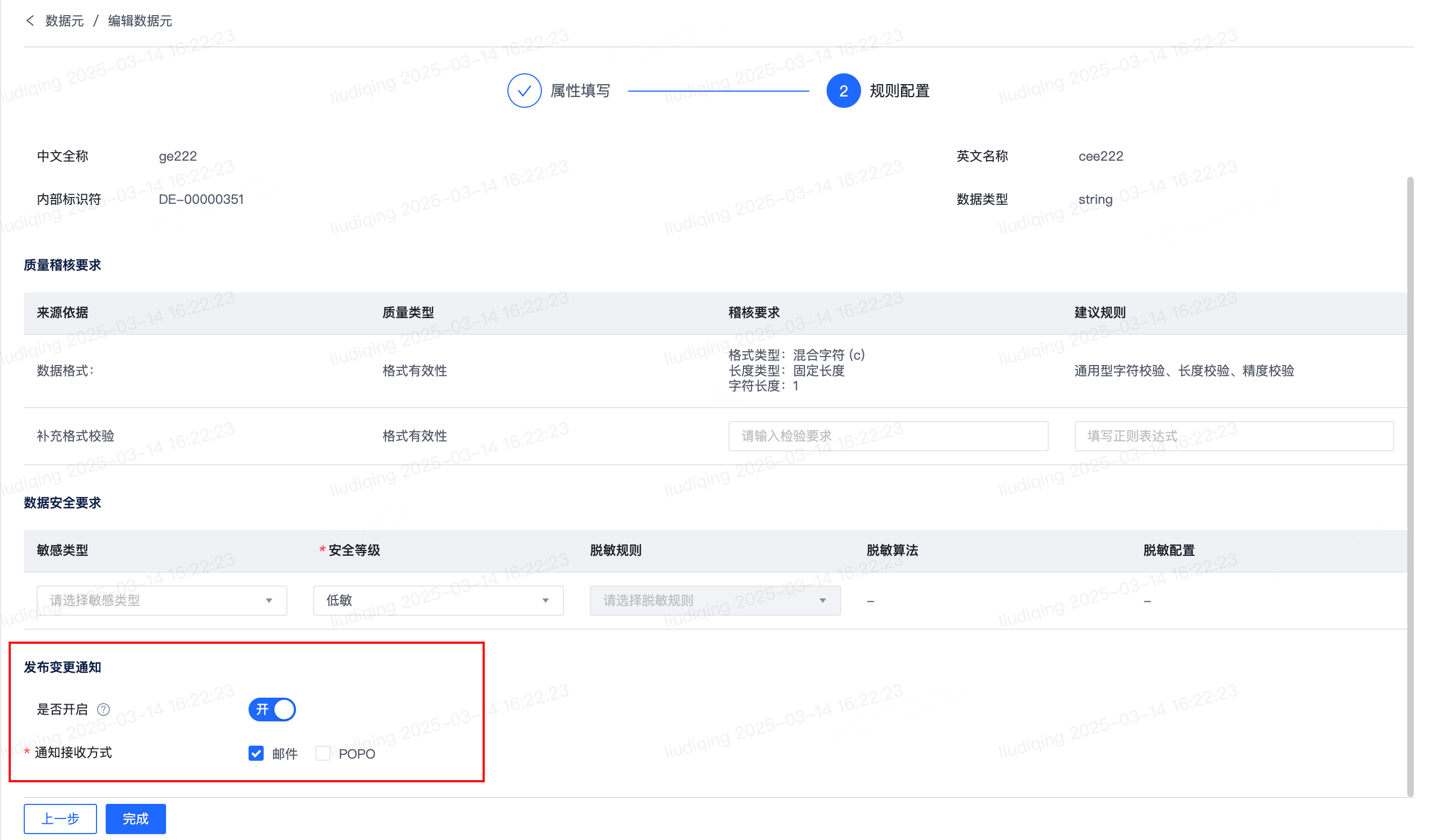Viewport: 1431px width, 840px height.
Task: Click the 来源依据 column header
Action: [x=63, y=312]
